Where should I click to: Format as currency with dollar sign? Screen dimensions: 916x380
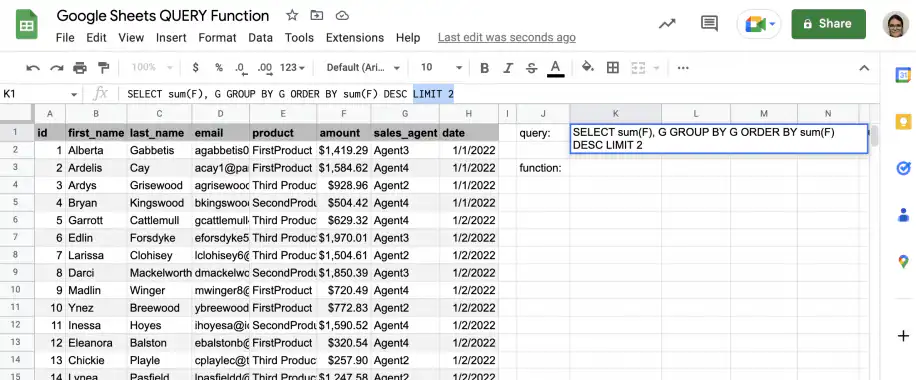click(x=196, y=68)
